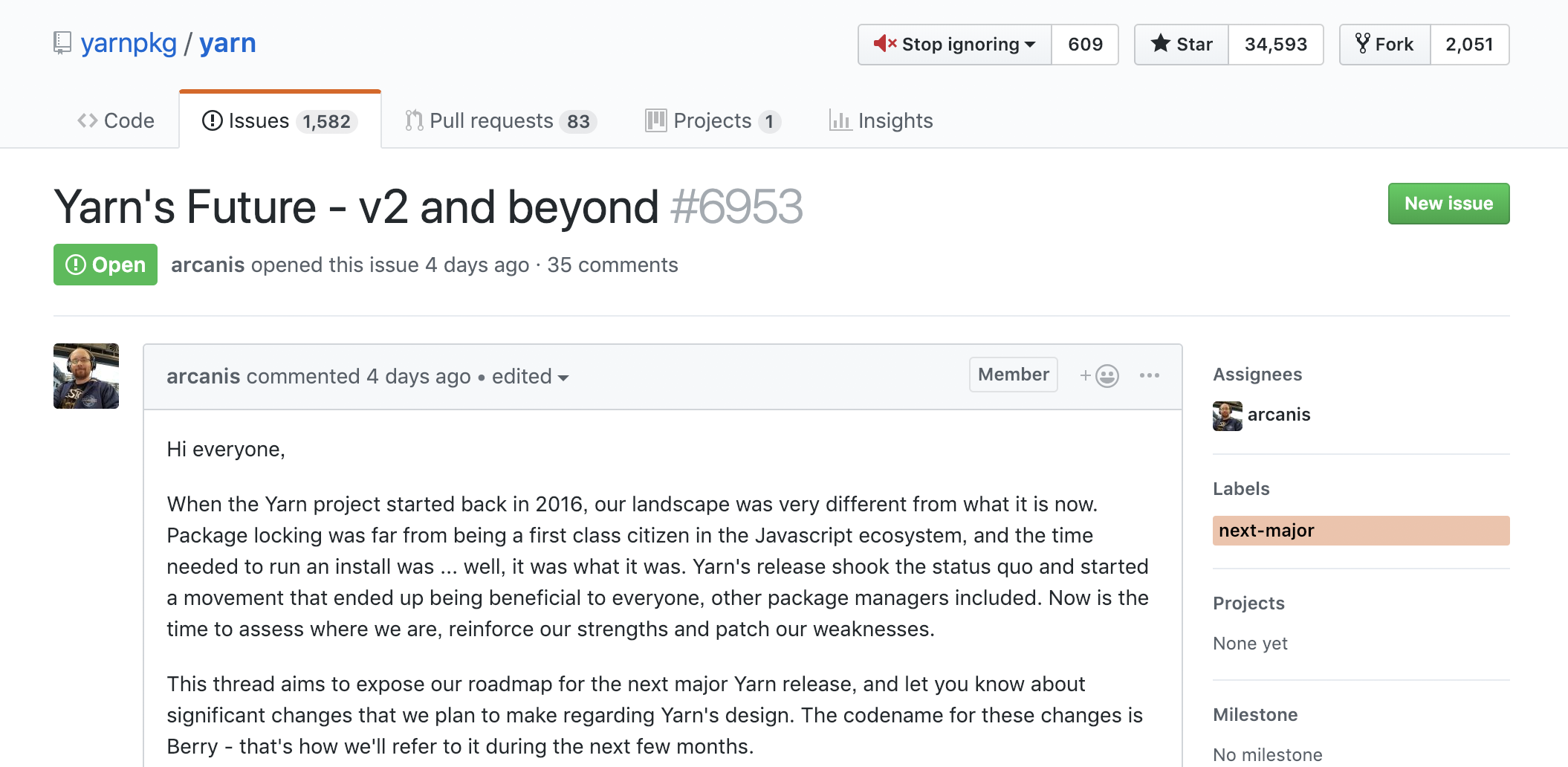Fork the yarn repository

click(x=1385, y=45)
